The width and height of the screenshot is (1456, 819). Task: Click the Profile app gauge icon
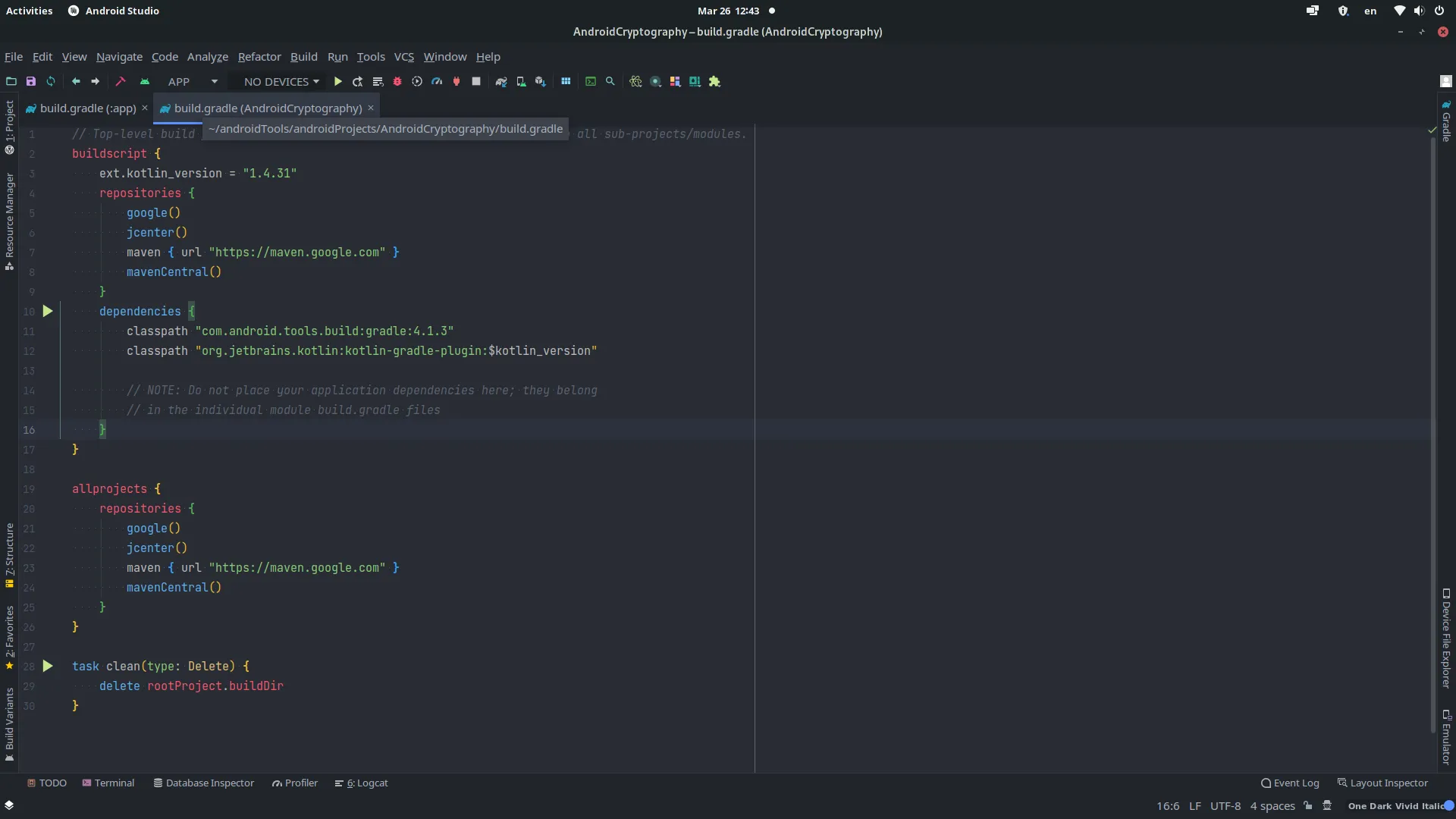tap(437, 82)
